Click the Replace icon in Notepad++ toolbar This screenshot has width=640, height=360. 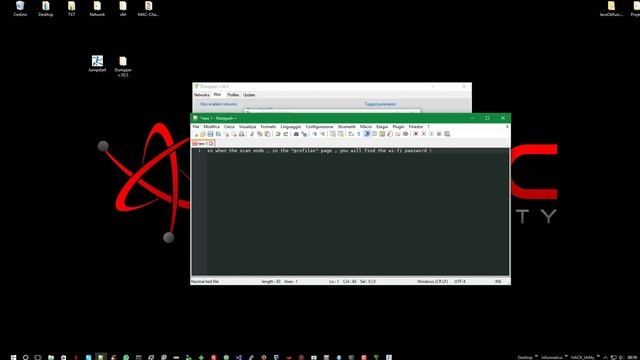(x=304, y=134)
